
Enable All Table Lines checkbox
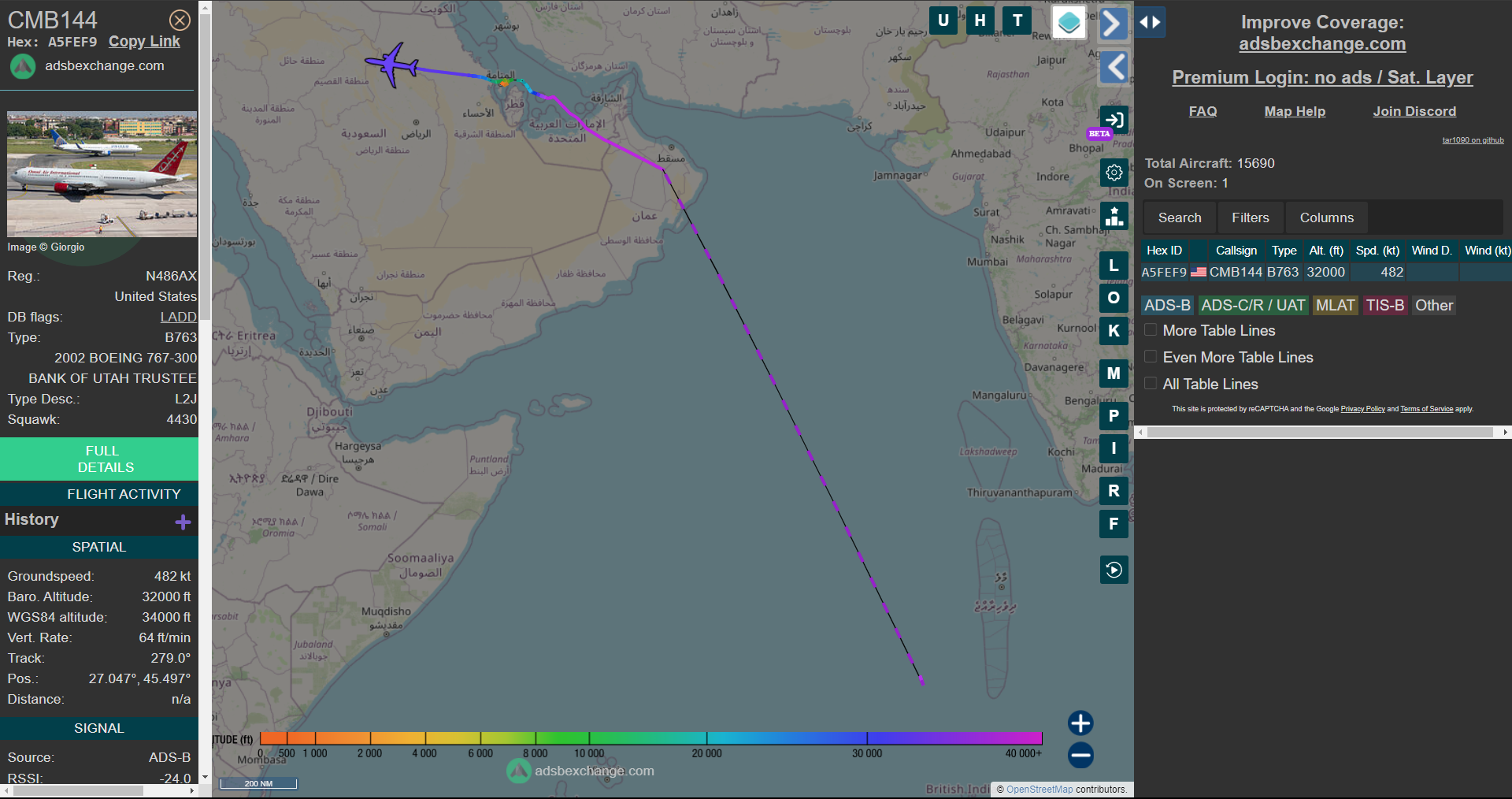[x=1151, y=384]
